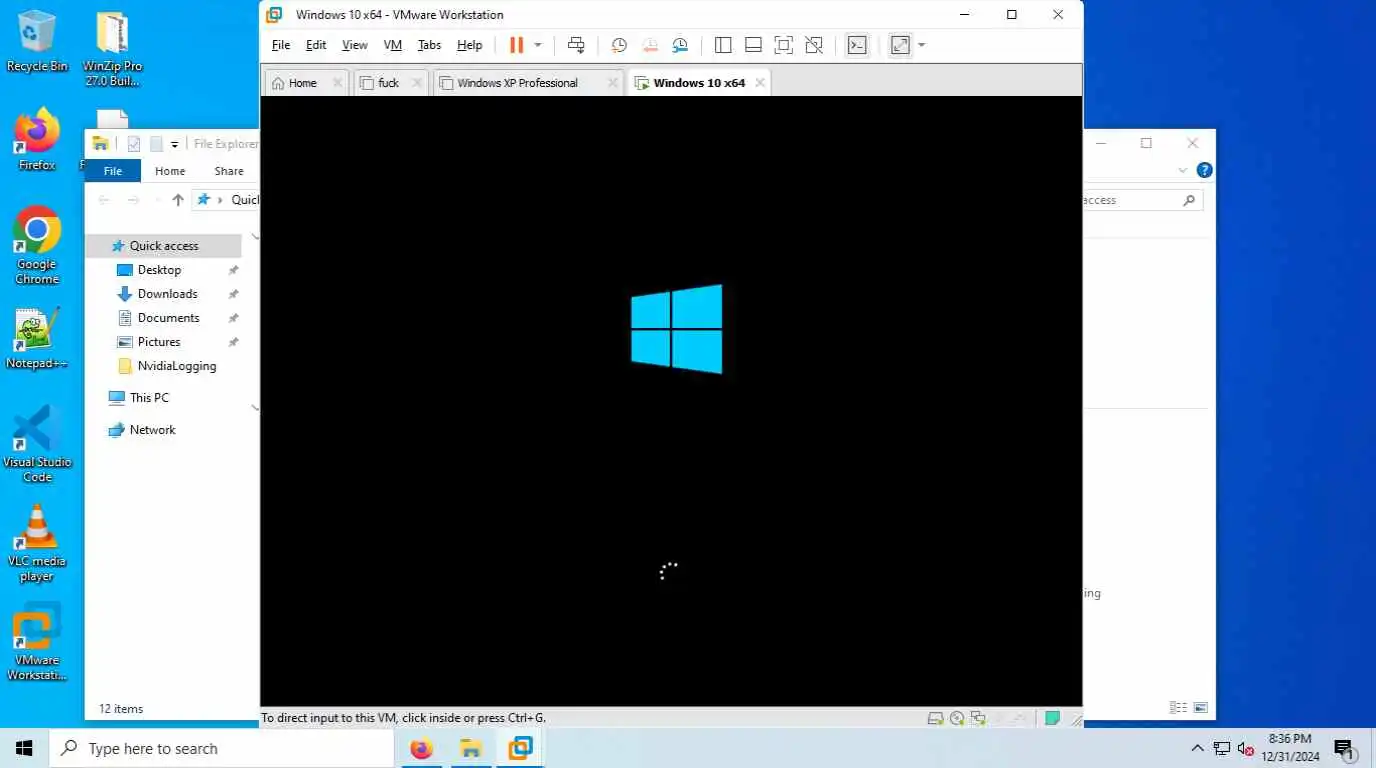Click the taskbar search box
This screenshot has height=768, width=1376.
click(x=221, y=748)
